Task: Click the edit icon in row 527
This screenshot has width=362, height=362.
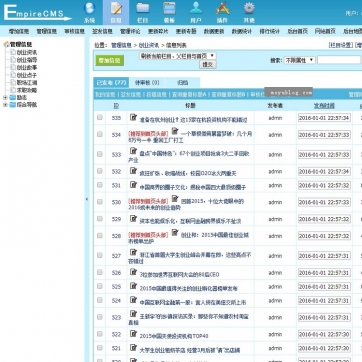Action: pyautogui.click(x=133, y=252)
